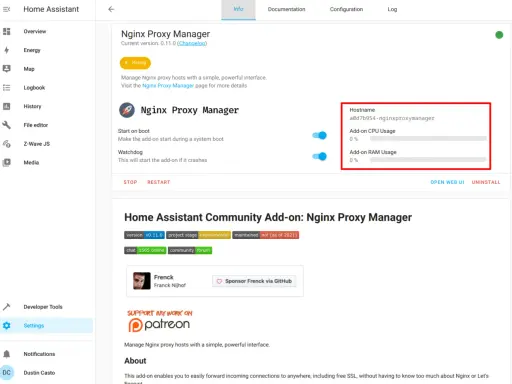The image size is (512, 384).
Task: Click OPEN WEB UI
Action: 447,182
